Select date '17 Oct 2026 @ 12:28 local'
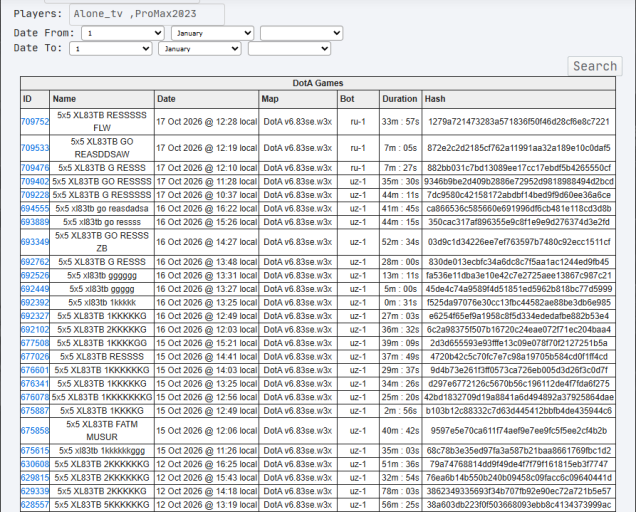The width and height of the screenshot is (636, 512). tap(206, 122)
